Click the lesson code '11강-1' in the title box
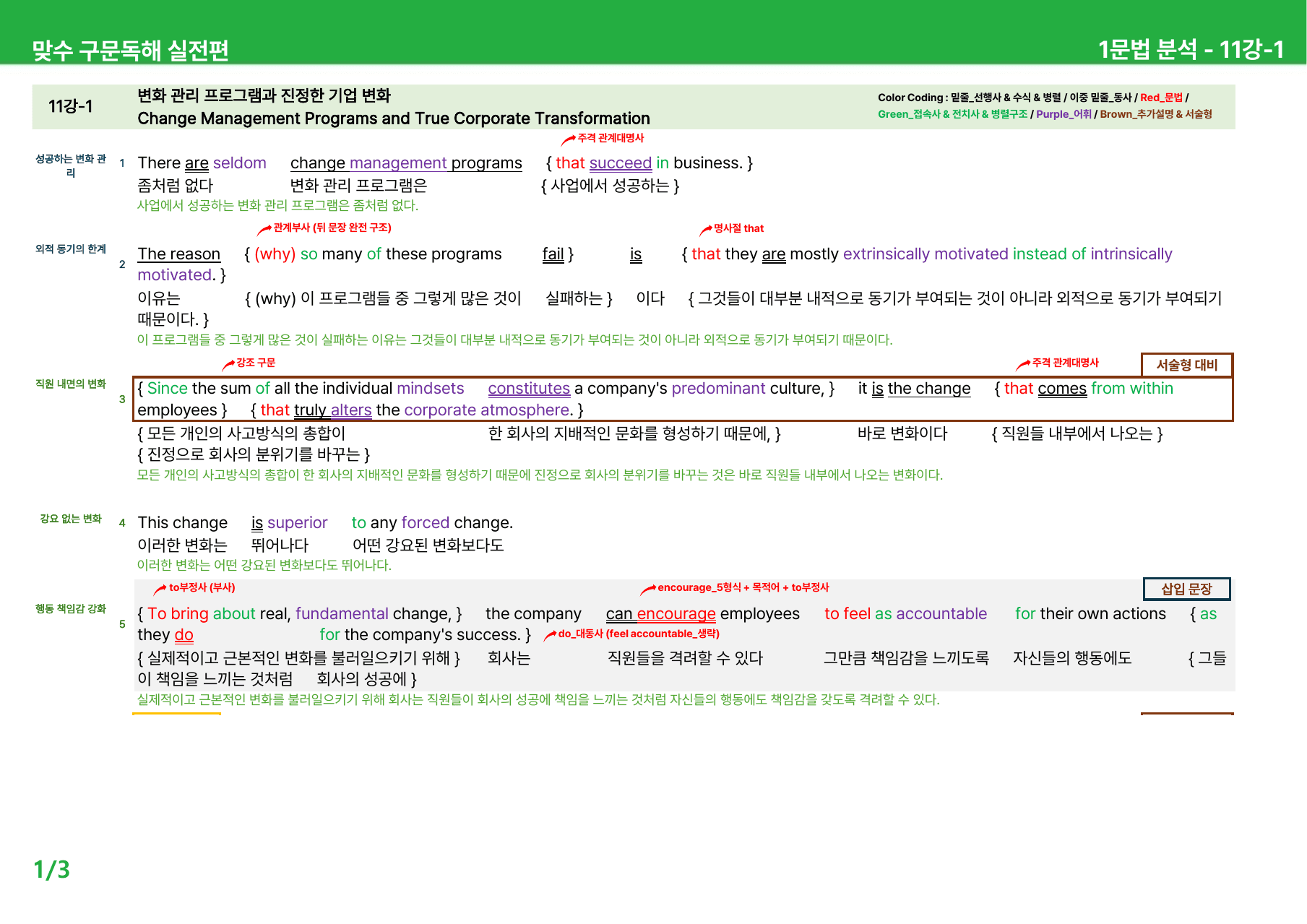Image resolution: width=1307 pixels, height=924 pixels. (70, 106)
